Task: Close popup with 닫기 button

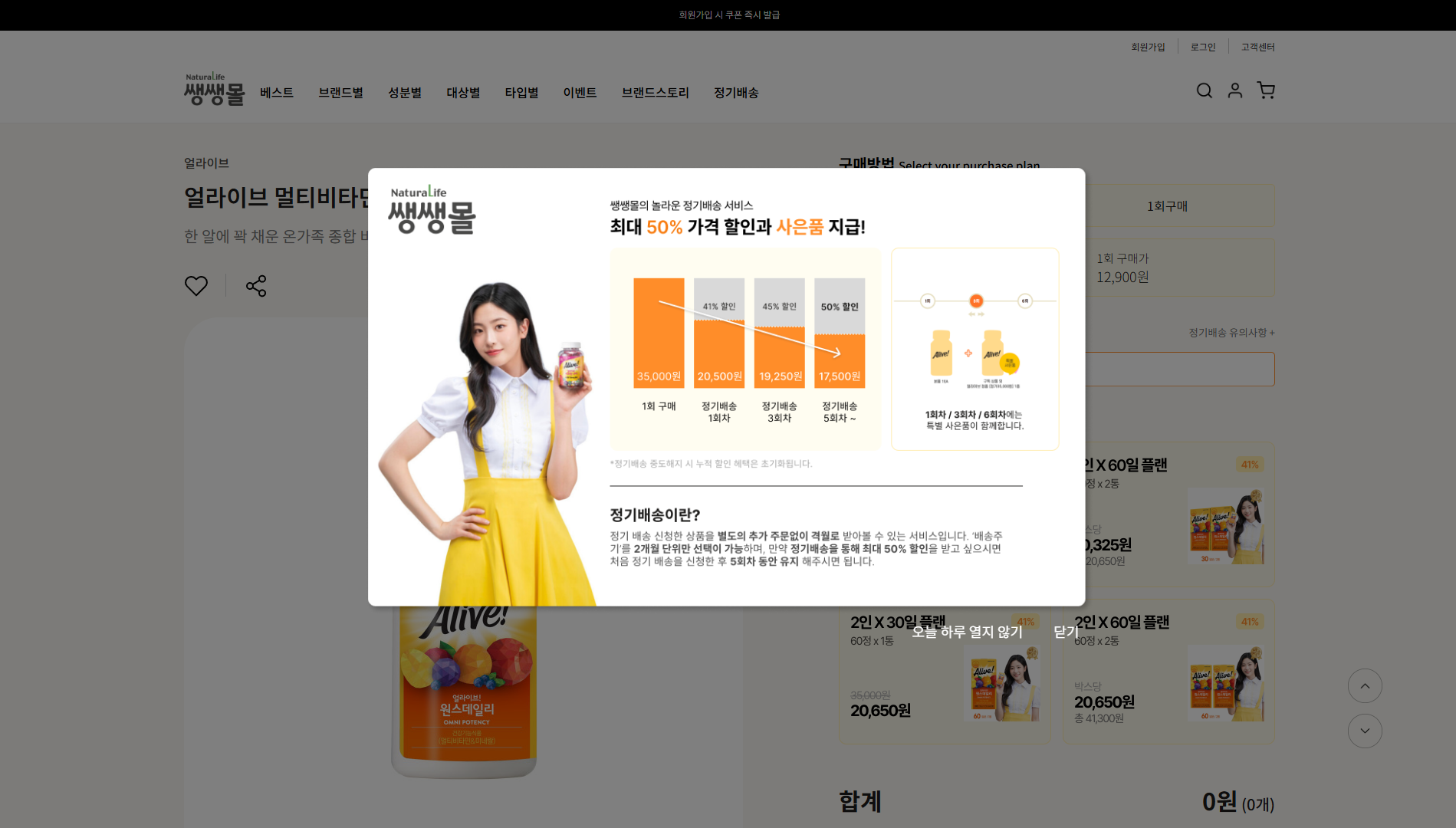Action: (x=1066, y=632)
